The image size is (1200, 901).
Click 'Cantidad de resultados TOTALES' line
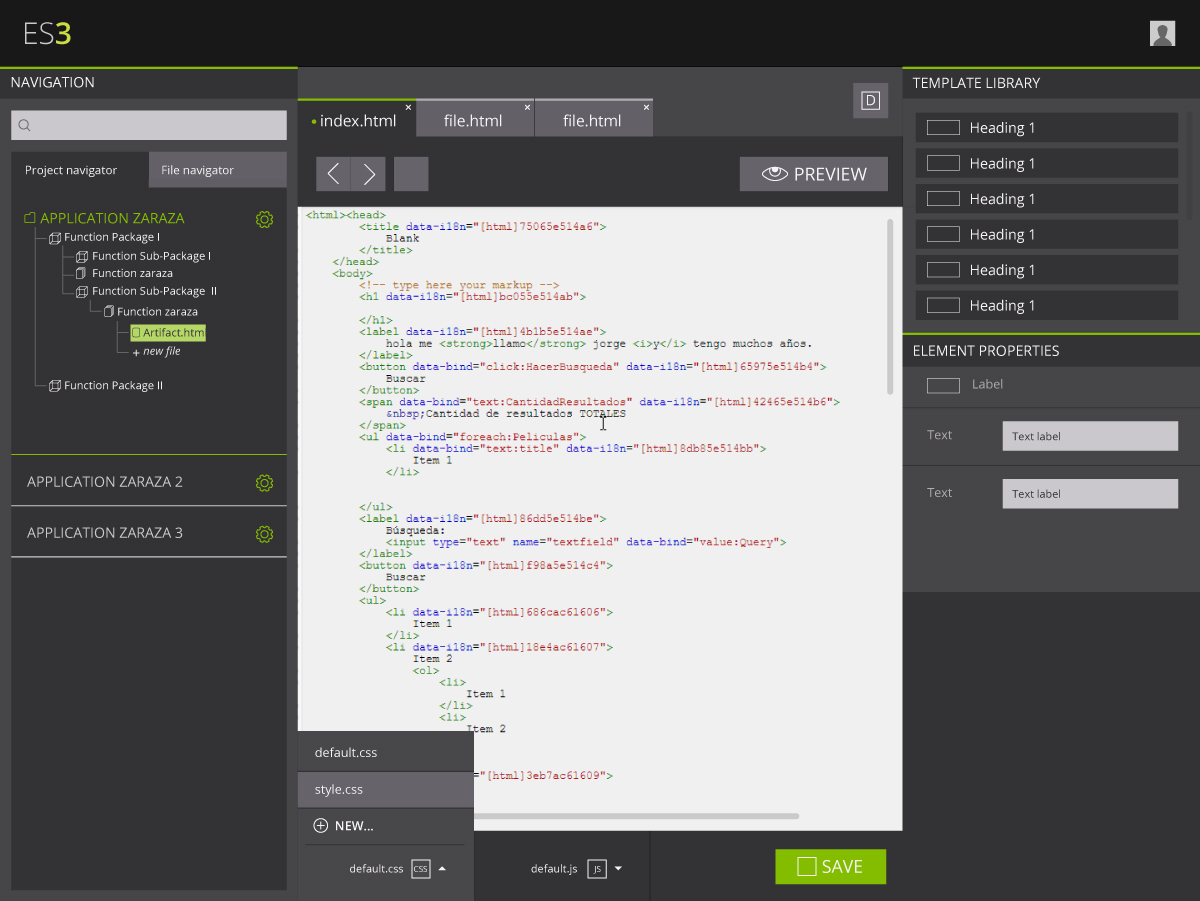tap(506, 414)
